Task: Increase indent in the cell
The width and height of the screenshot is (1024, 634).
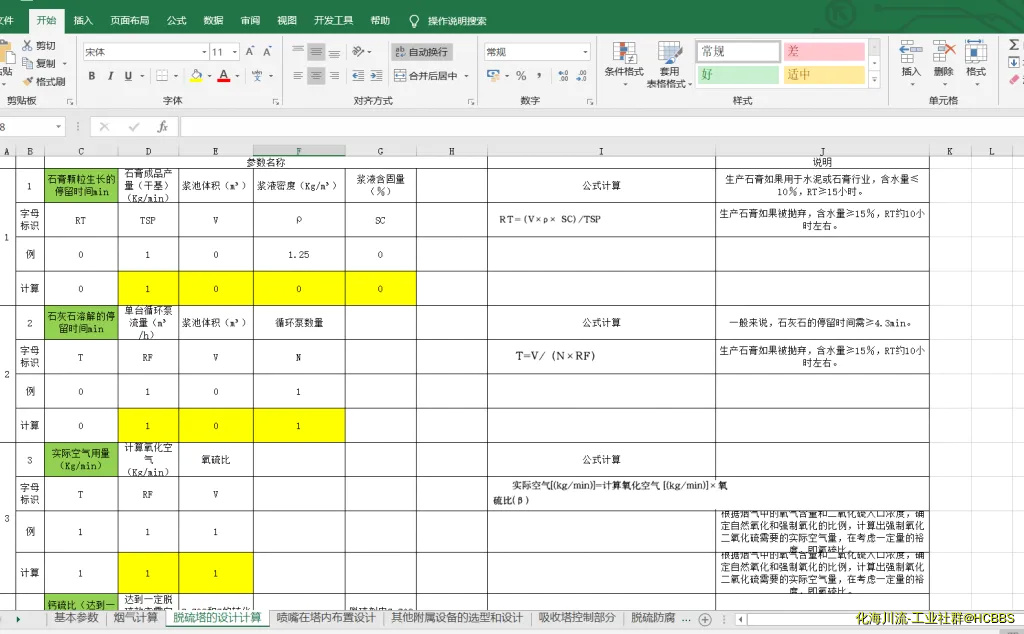Action: [376, 76]
